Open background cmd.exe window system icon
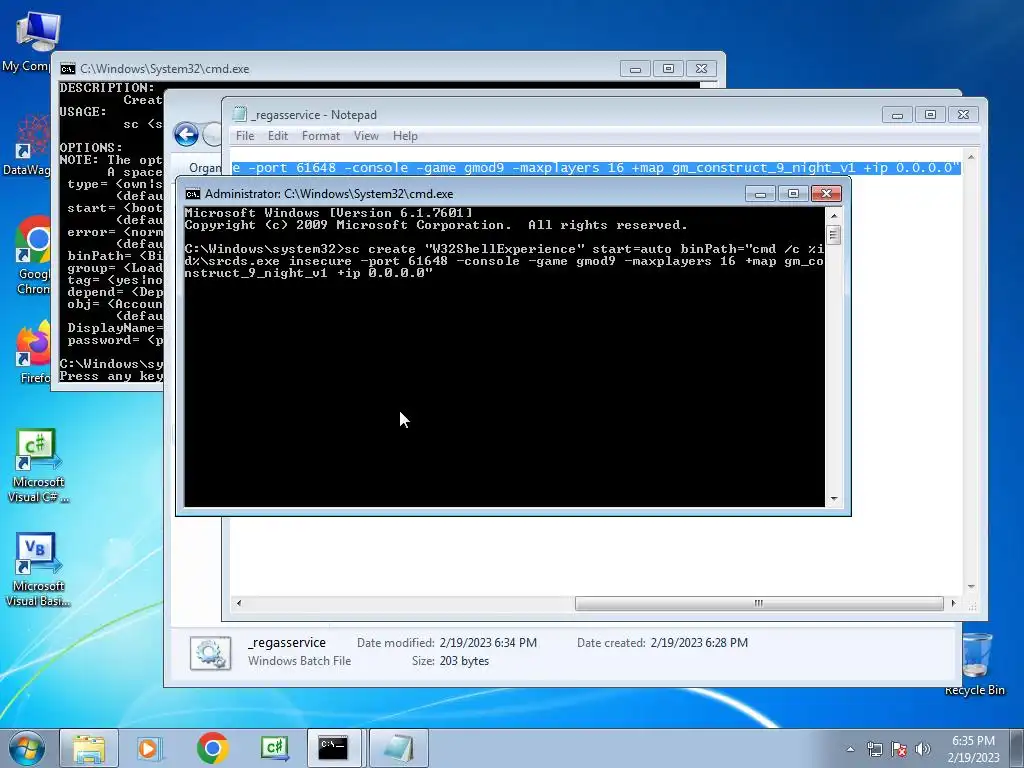1024x768 pixels. [67, 69]
